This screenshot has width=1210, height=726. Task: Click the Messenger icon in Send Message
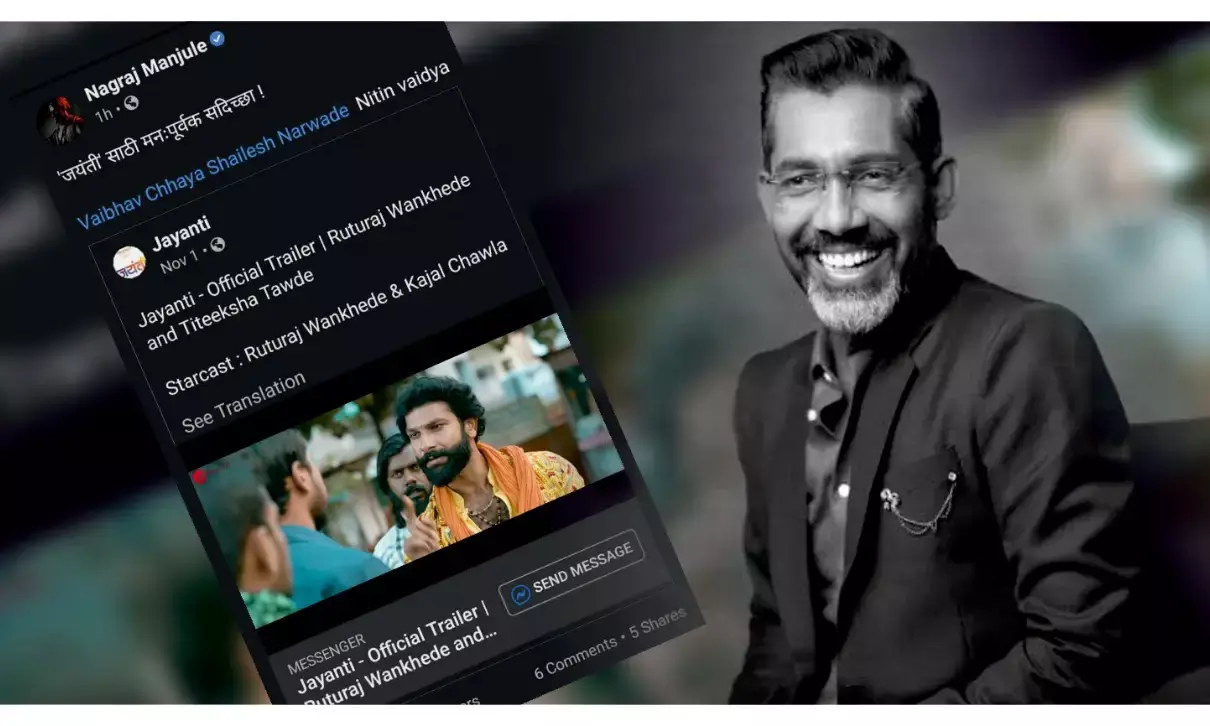tap(521, 594)
